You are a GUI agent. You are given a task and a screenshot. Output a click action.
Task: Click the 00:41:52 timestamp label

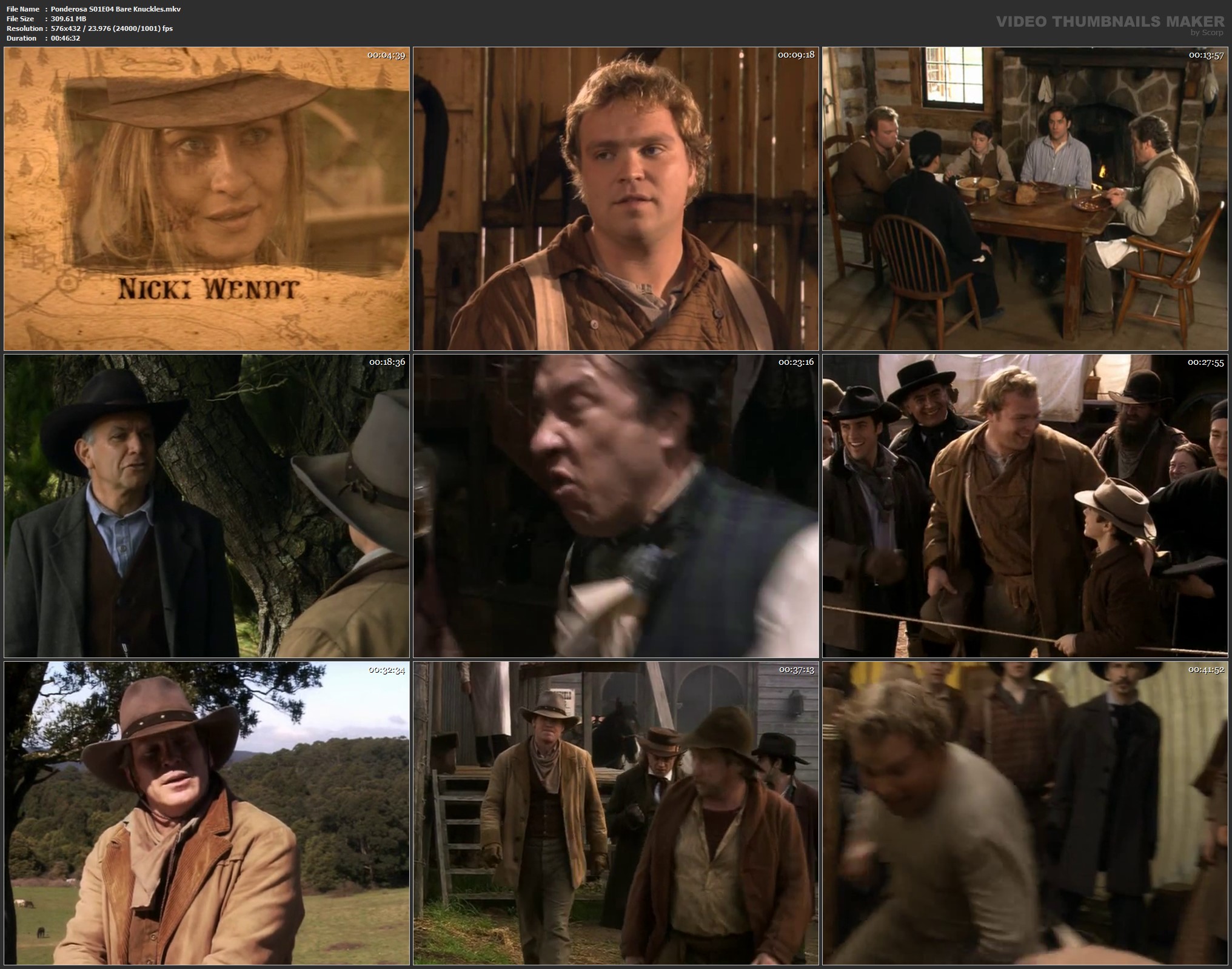pos(1205,670)
